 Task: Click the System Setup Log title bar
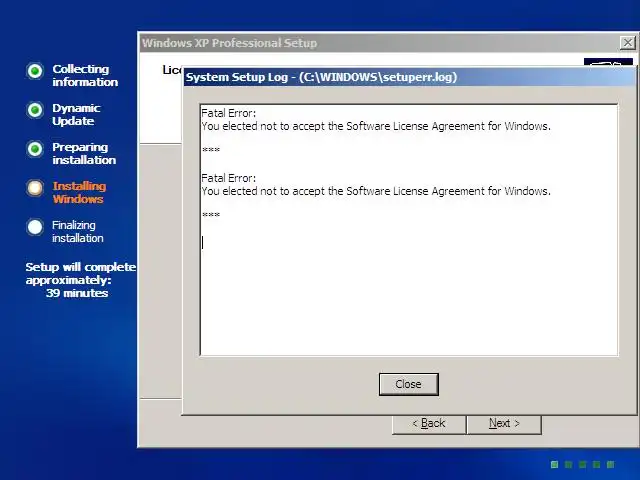click(x=409, y=77)
